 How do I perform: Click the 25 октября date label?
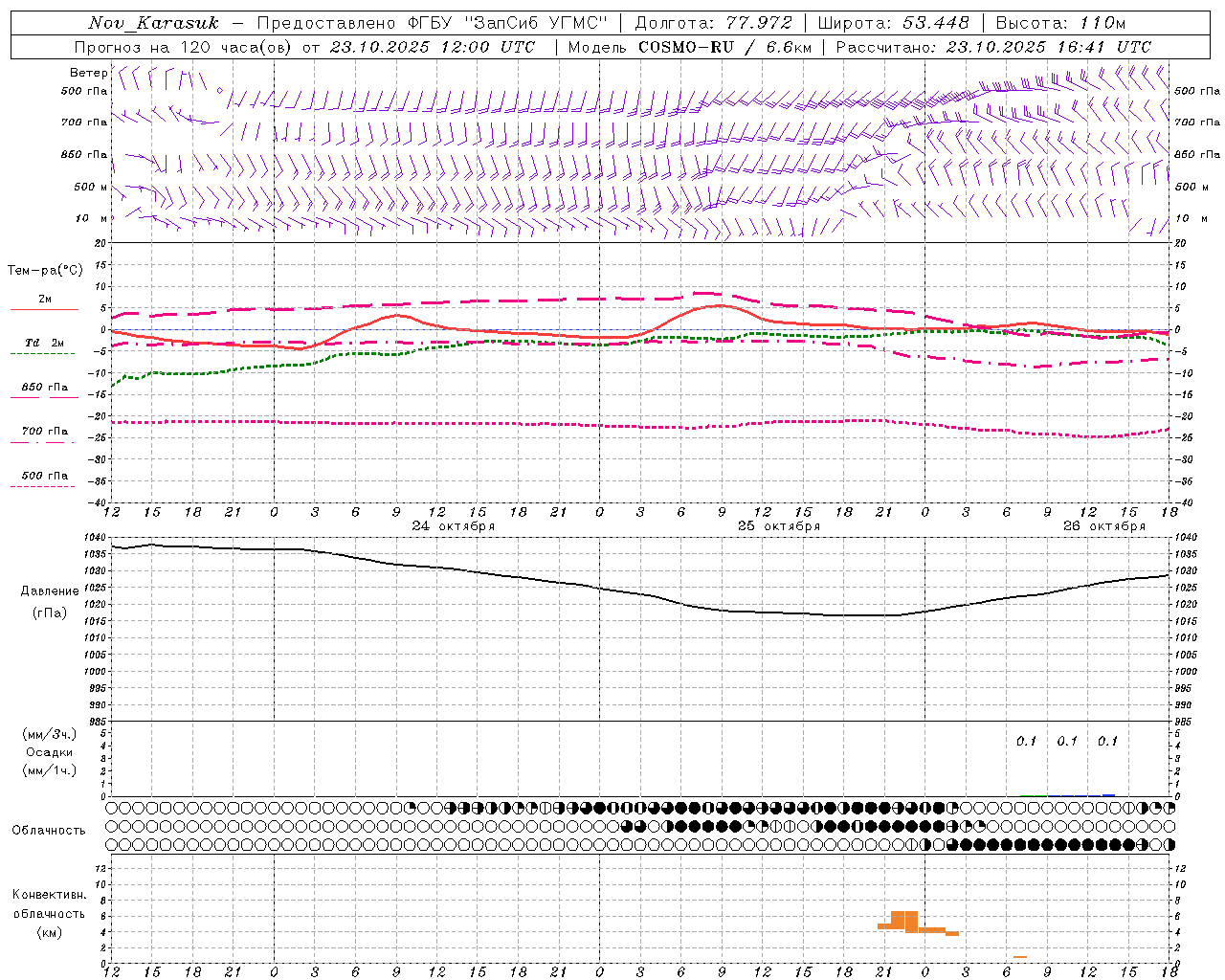(779, 525)
